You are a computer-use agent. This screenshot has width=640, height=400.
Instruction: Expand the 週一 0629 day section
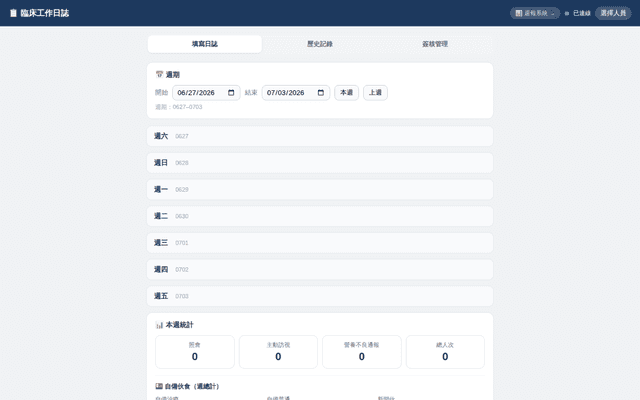click(x=320, y=189)
